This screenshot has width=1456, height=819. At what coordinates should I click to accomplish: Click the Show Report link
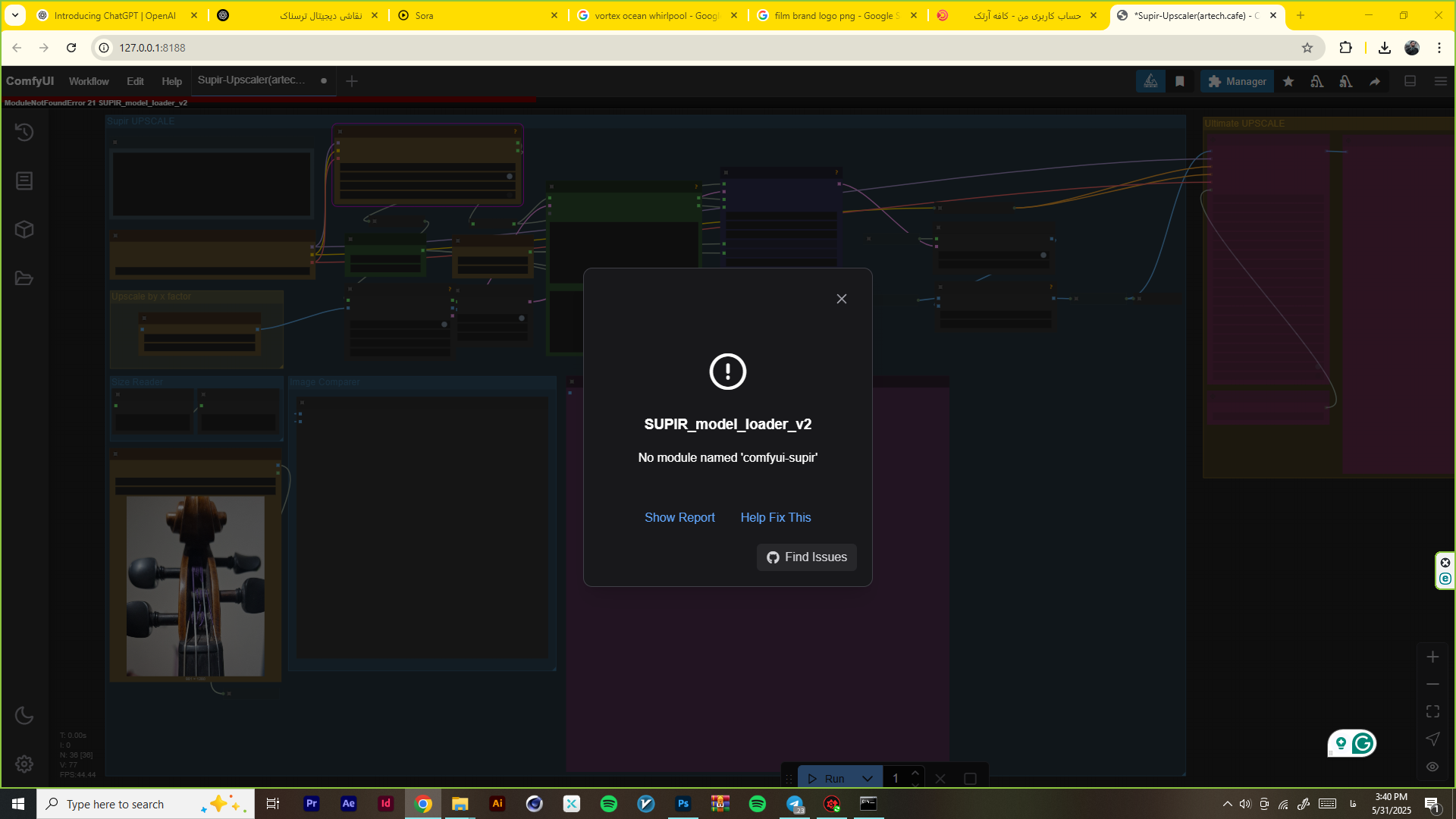(x=679, y=517)
